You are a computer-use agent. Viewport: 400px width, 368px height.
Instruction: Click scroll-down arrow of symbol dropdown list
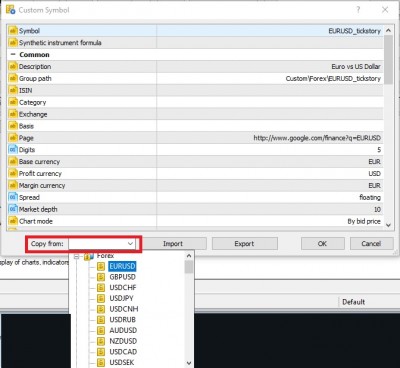[189, 363]
